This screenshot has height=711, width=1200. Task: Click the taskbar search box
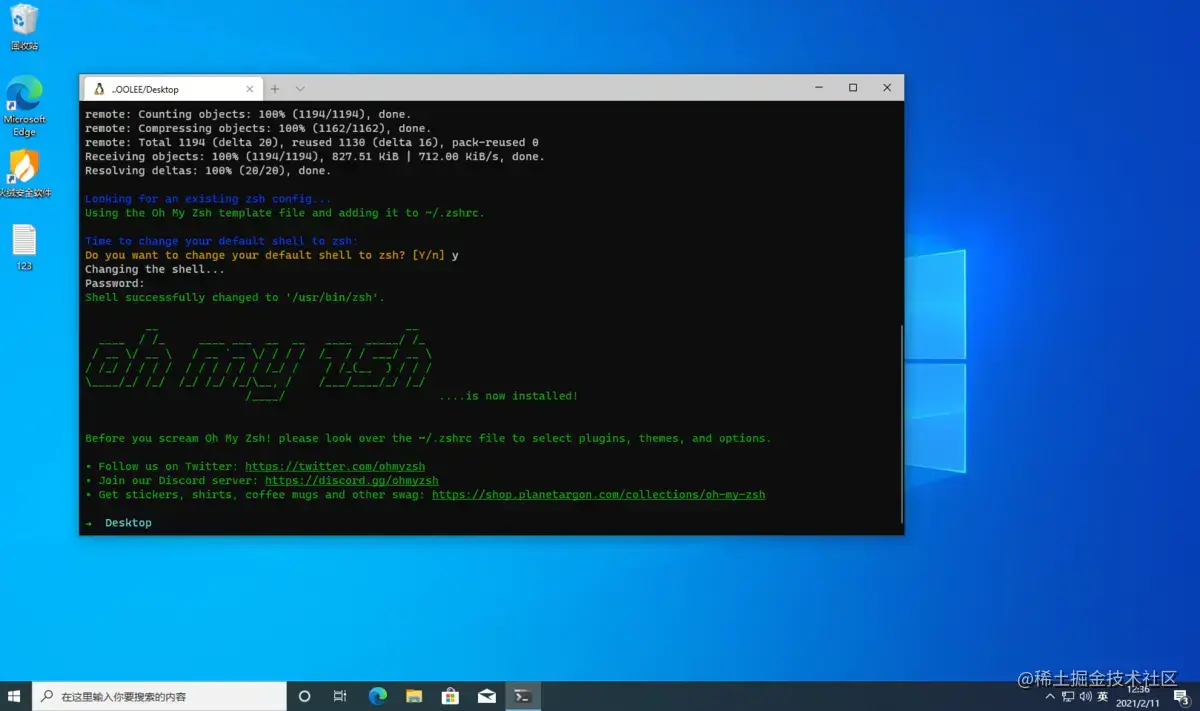(x=160, y=696)
